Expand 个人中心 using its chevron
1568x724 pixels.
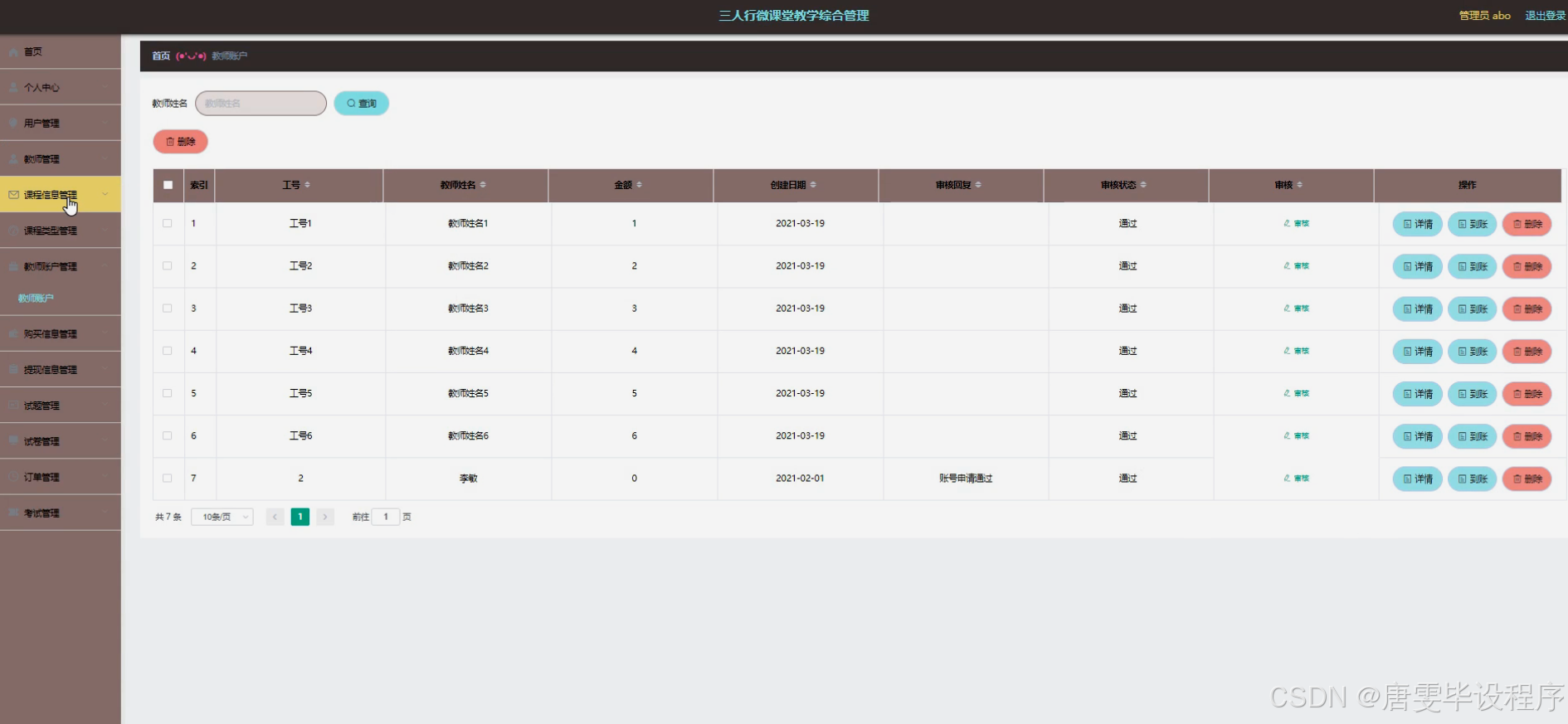105,87
